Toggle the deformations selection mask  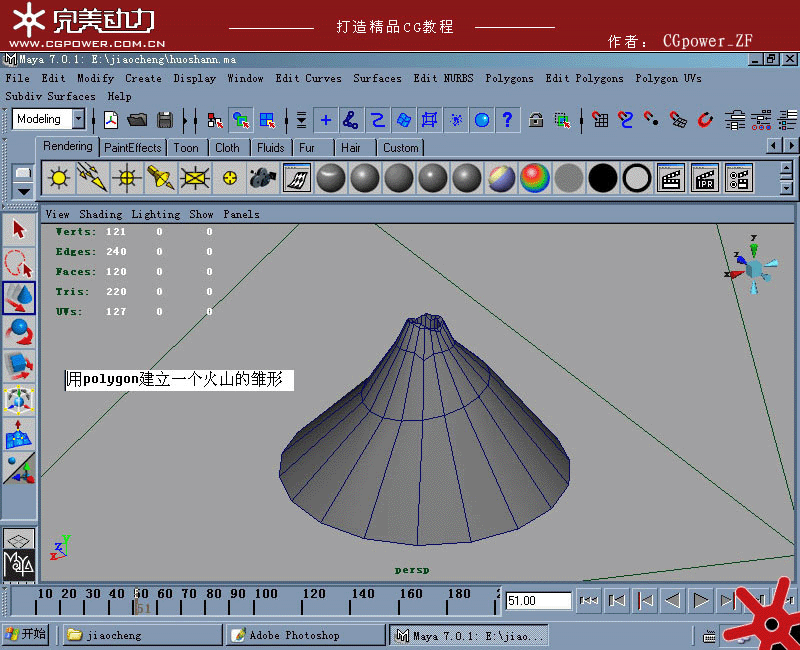point(429,120)
